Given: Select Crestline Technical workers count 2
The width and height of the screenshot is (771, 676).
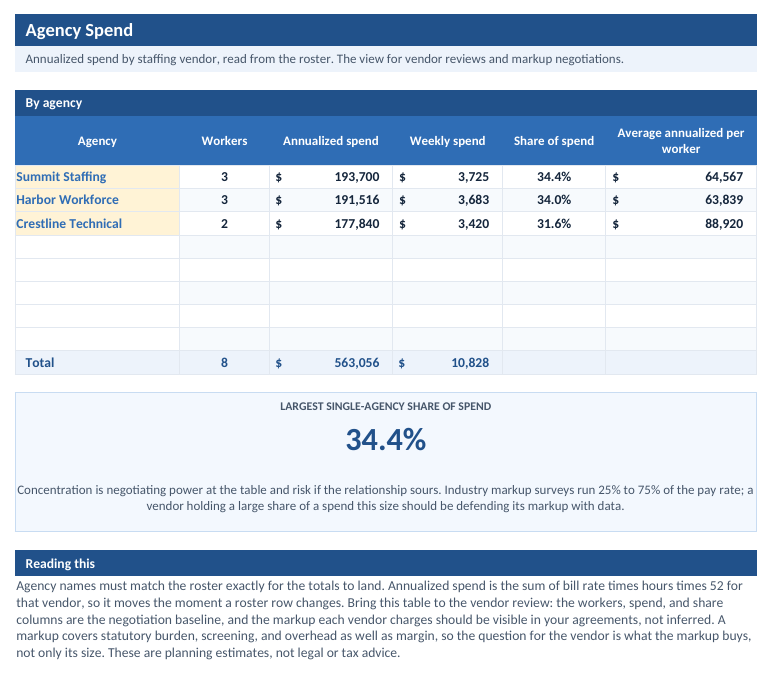Looking at the screenshot, I should [x=224, y=223].
